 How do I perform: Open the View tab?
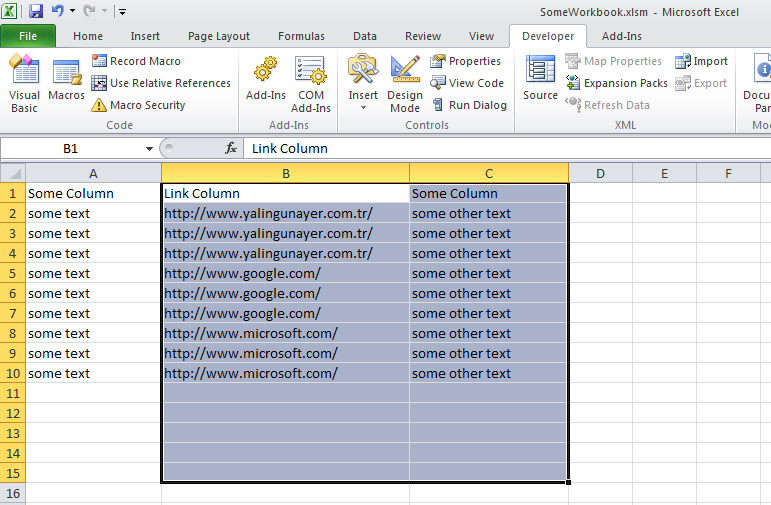tap(481, 36)
